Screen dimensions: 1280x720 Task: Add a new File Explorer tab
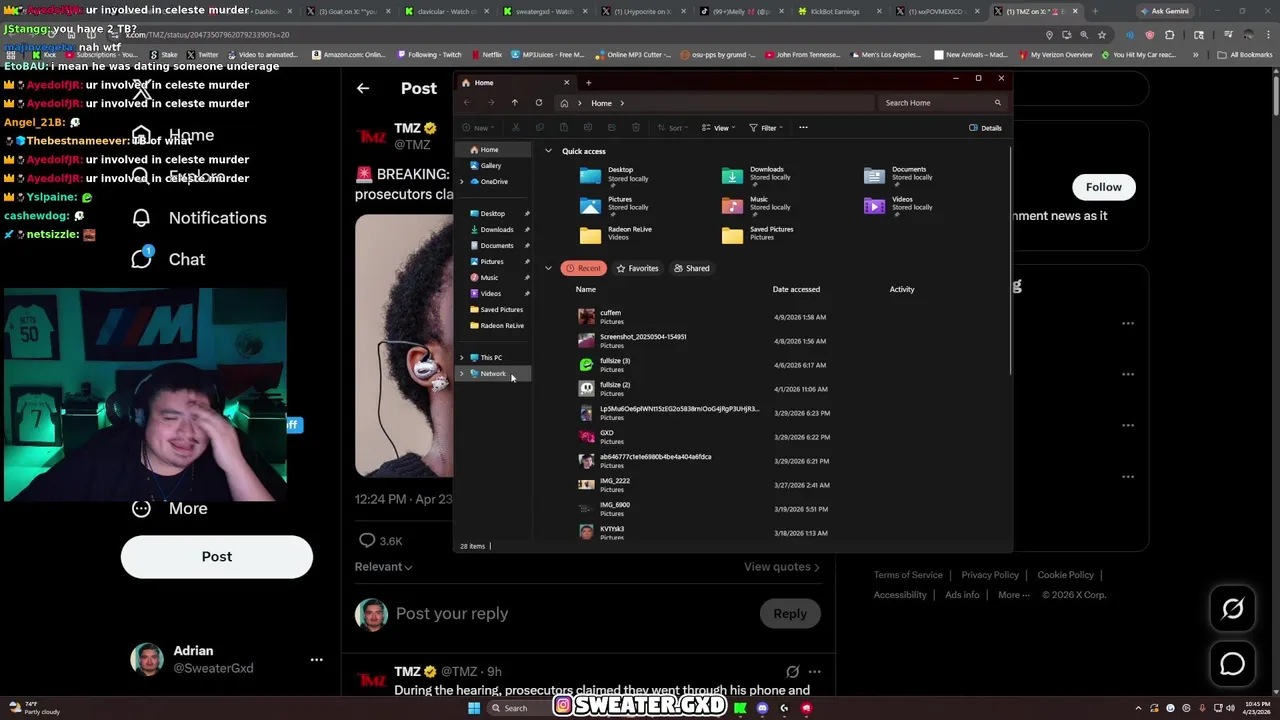coord(588,83)
